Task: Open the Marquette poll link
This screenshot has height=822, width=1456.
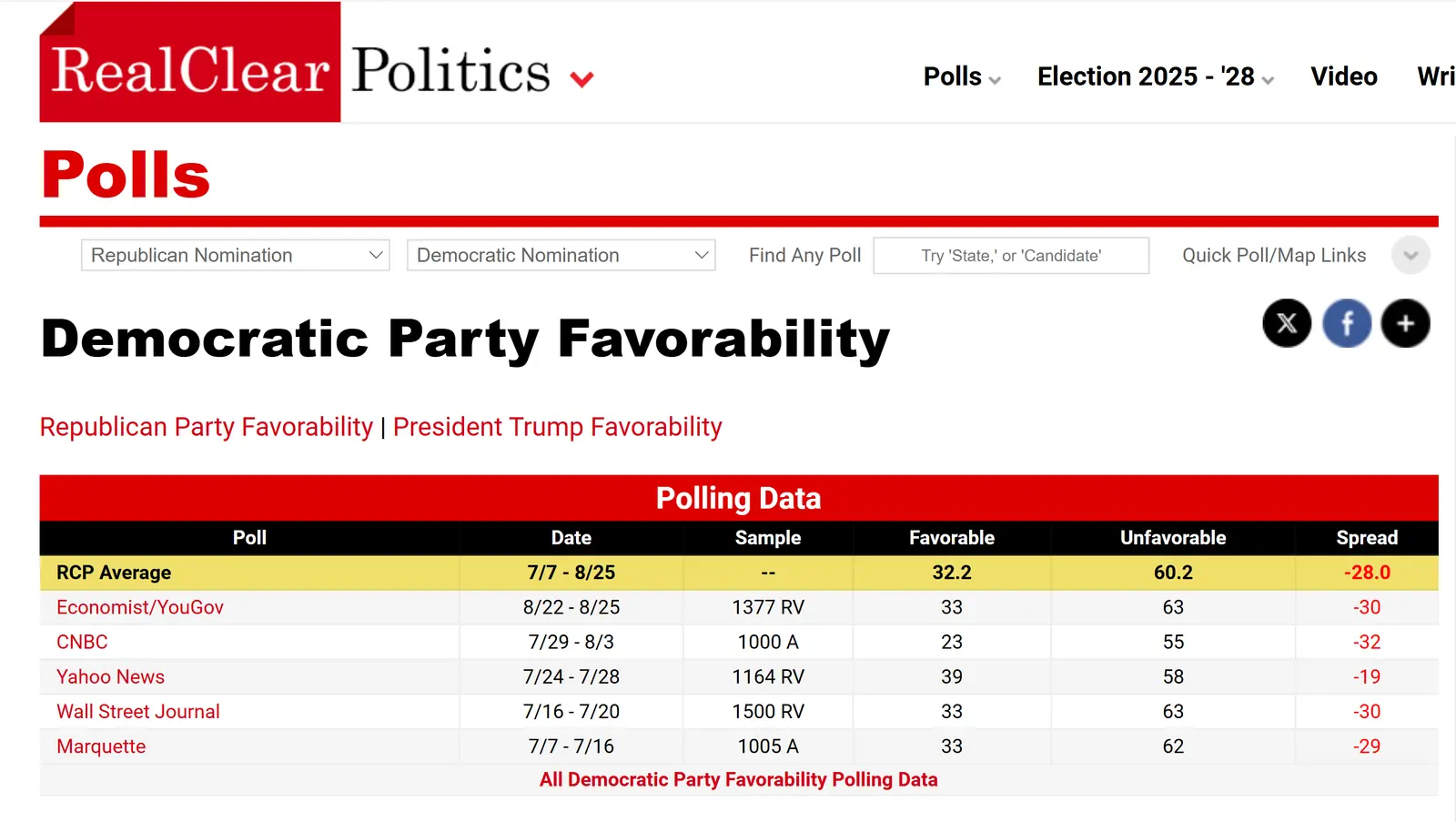Action: click(101, 746)
